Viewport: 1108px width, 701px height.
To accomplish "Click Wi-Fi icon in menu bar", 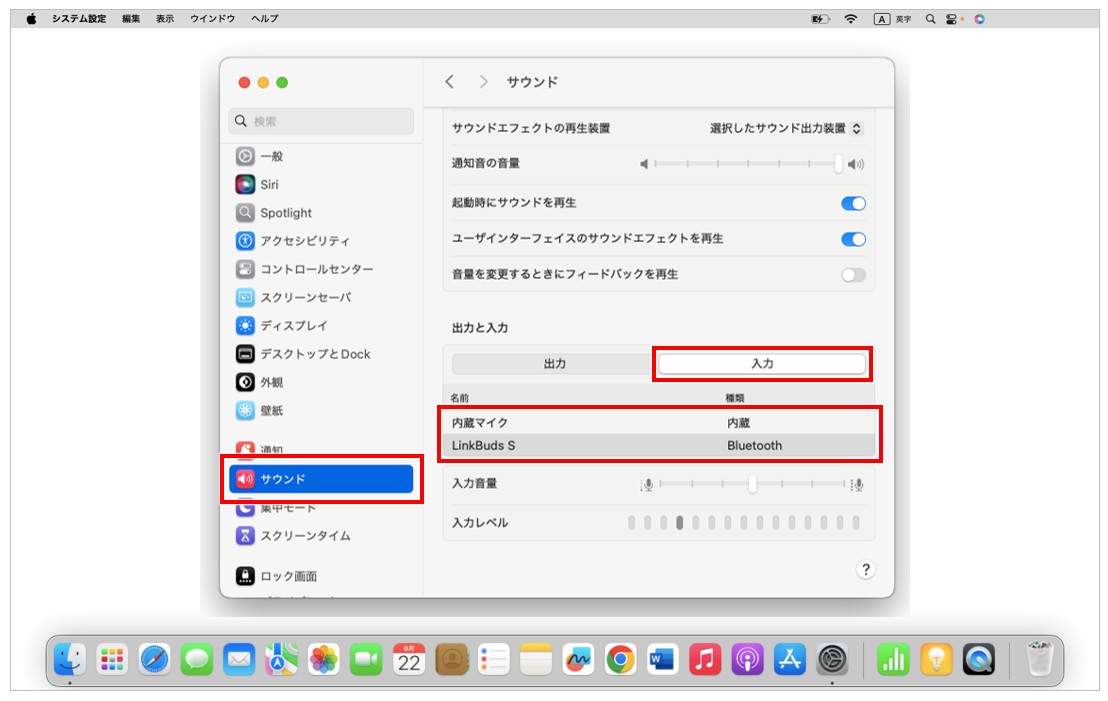I will tap(851, 19).
